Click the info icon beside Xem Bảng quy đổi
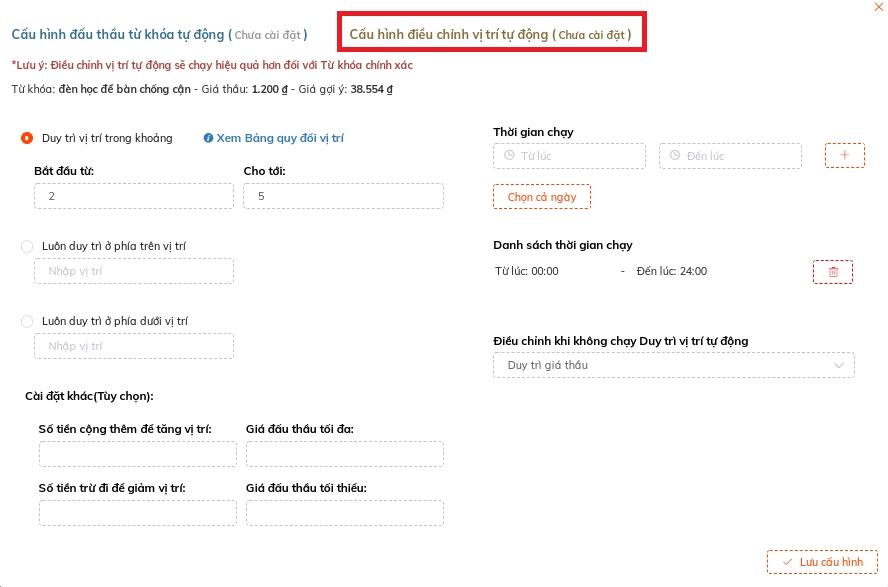Image resolution: width=888 pixels, height=587 pixels. pyautogui.click(x=209, y=139)
